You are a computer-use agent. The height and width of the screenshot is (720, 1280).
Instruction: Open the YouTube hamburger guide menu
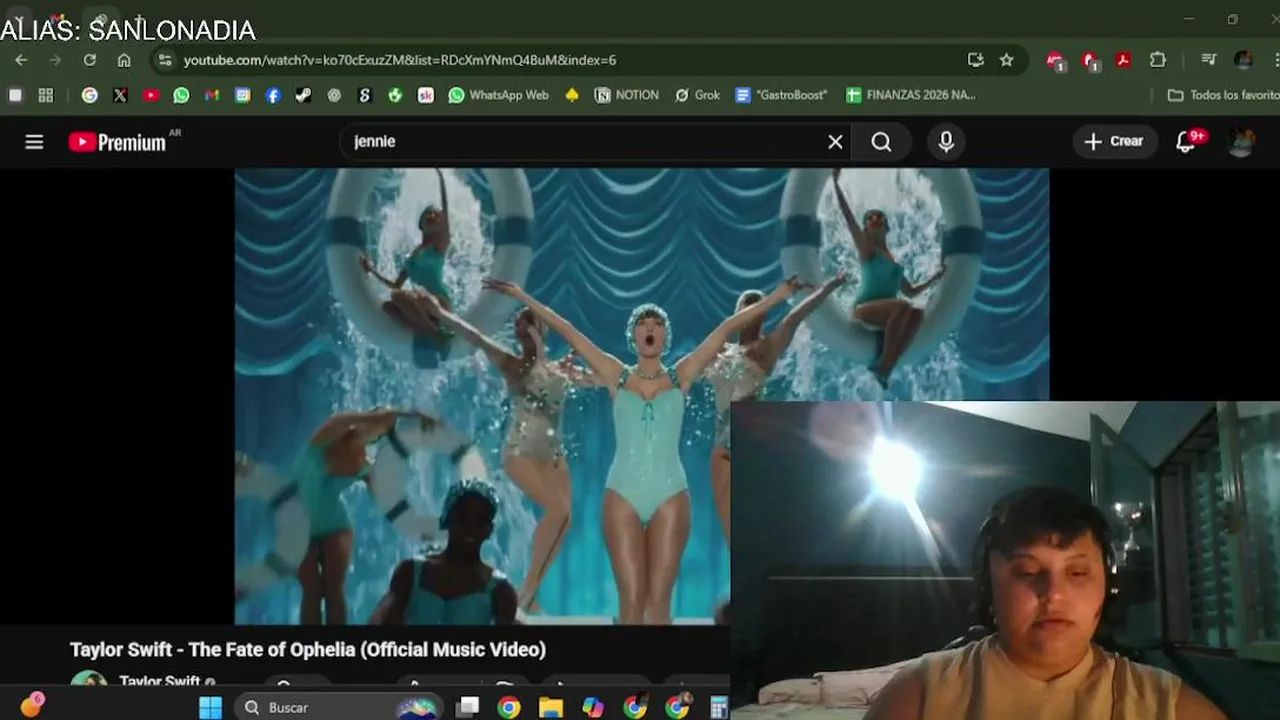(34, 142)
